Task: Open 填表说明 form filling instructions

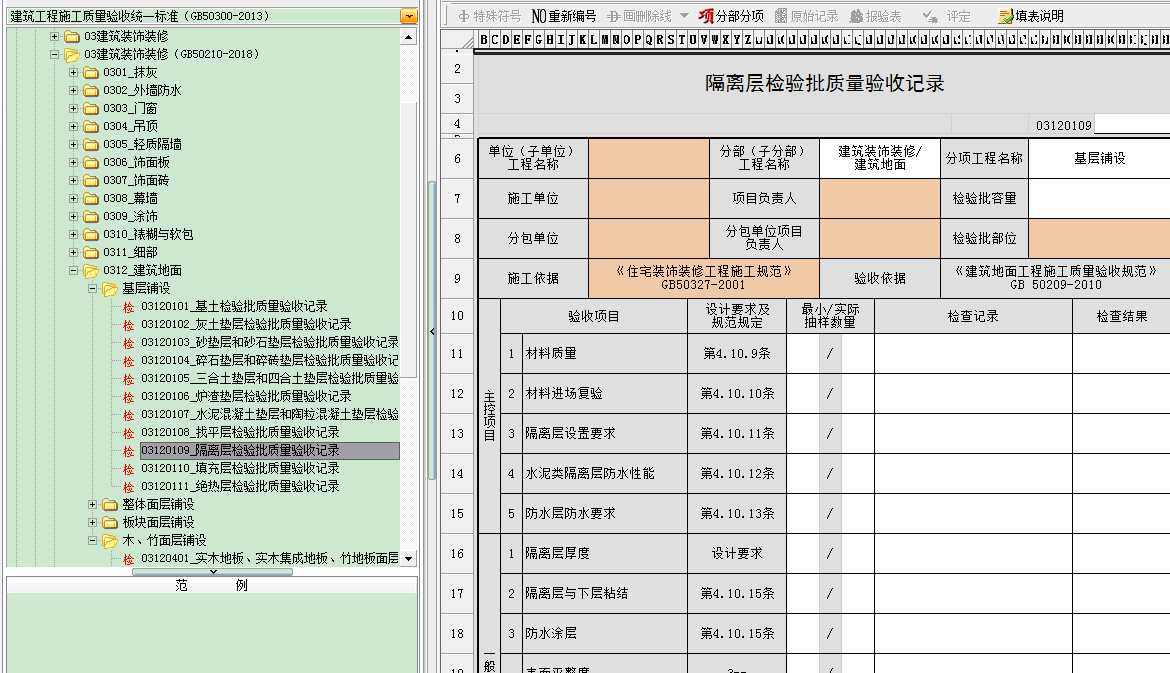Action: click(1031, 16)
